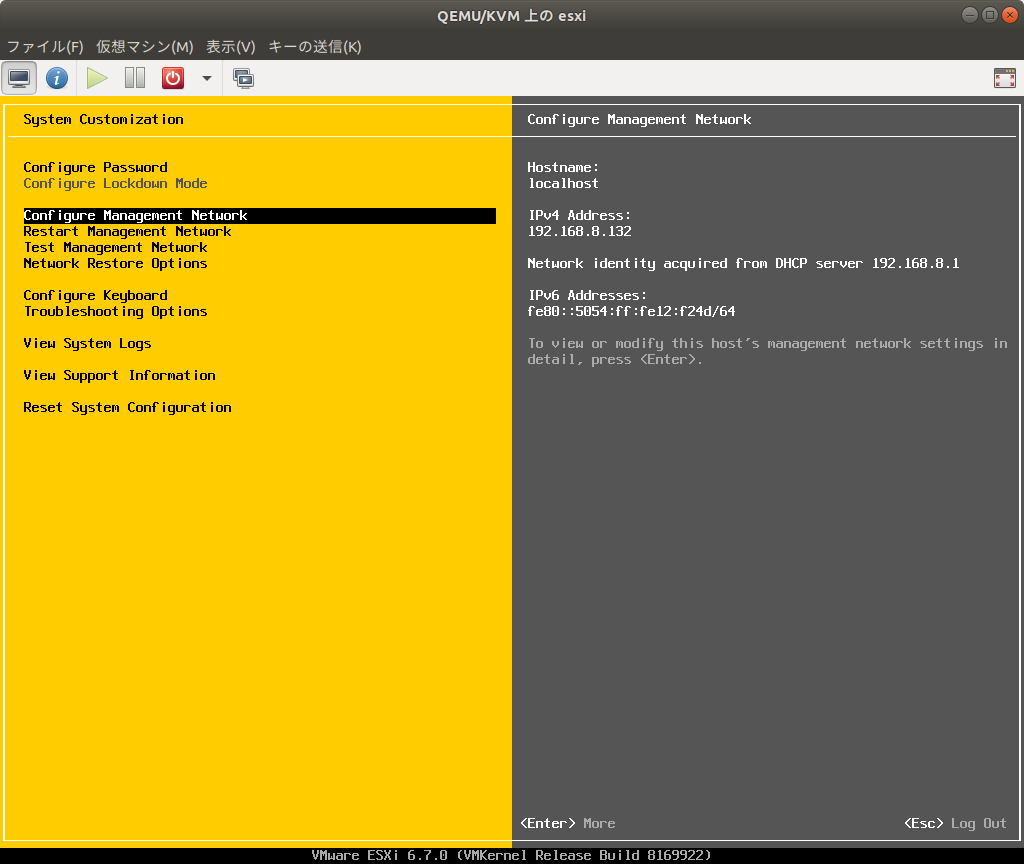Click the Configure Management Network panel heading
The width and height of the screenshot is (1024, 864).
tap(639, 120)
